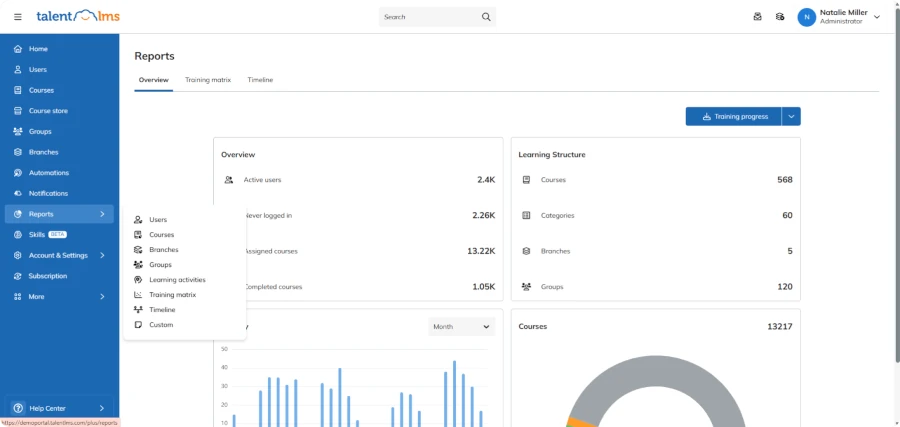Switch to the Timeline tab
The image size is (900, 427).
pyautogui.click(x=260, y=80)
